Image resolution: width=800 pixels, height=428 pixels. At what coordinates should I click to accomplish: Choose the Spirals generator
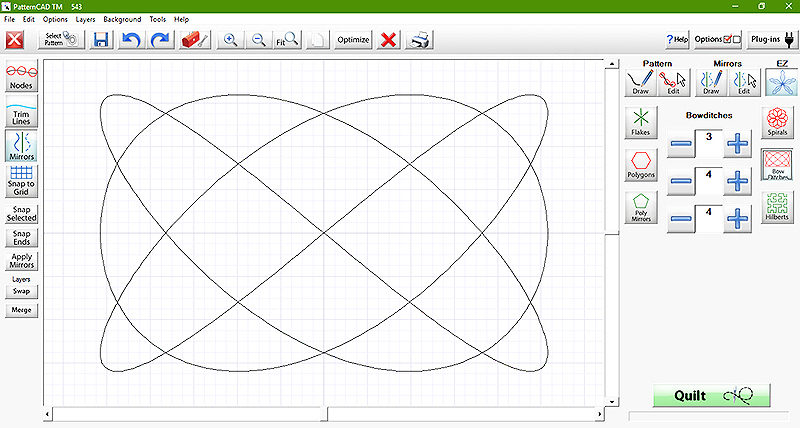[778, 123]
